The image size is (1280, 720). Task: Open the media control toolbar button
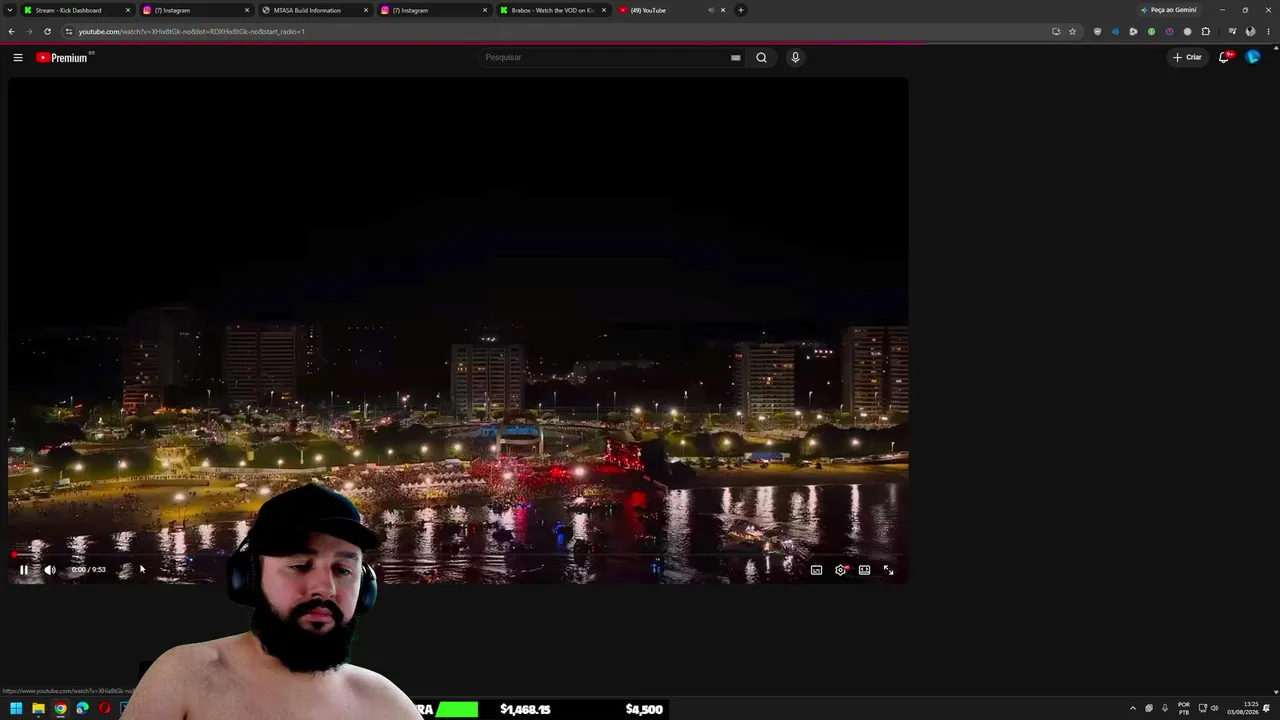click(1232, 31)
